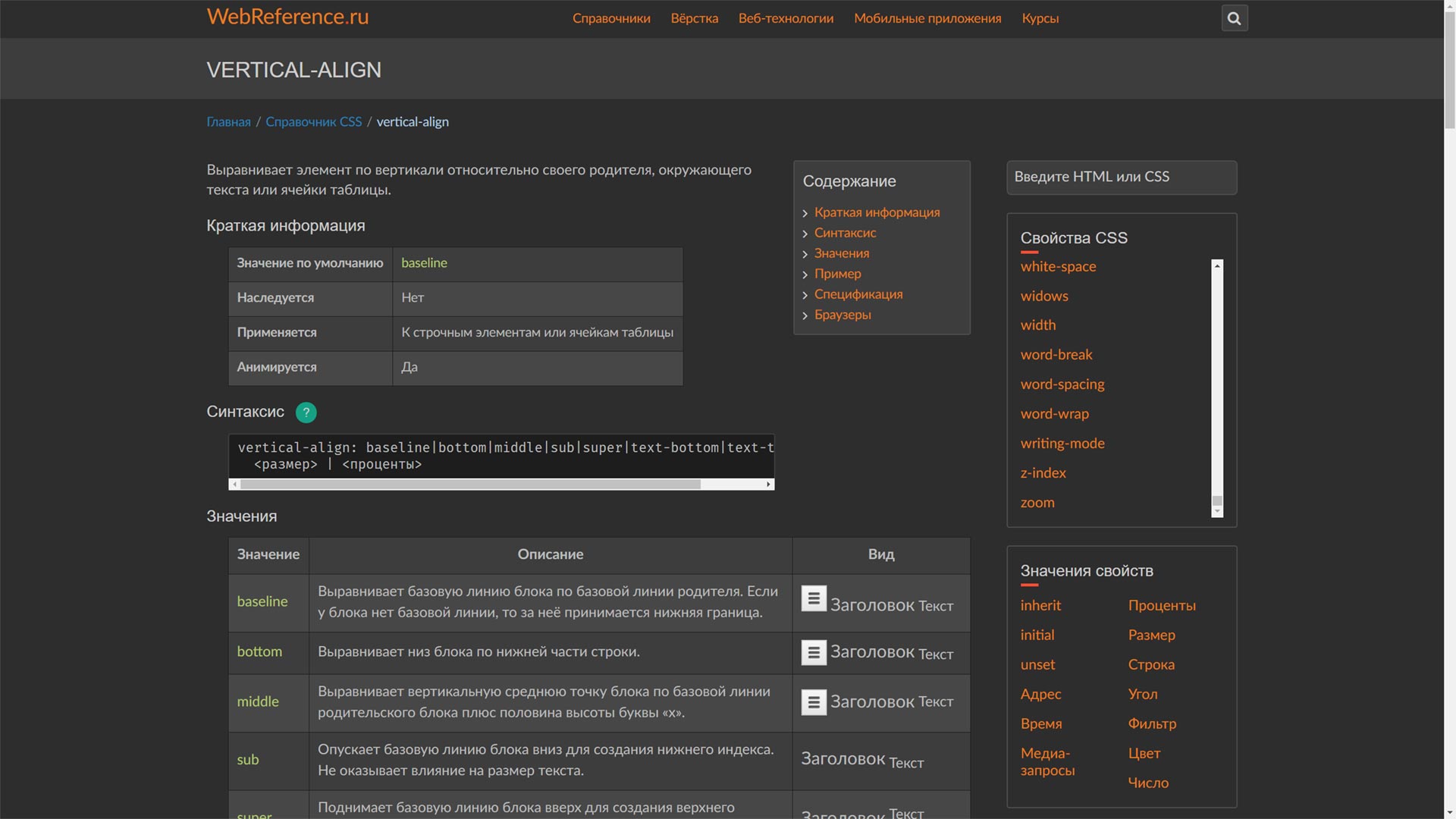Open the Цвет value link
The width and height of the screenshot is (1456, 819).
pos(1144,754)
